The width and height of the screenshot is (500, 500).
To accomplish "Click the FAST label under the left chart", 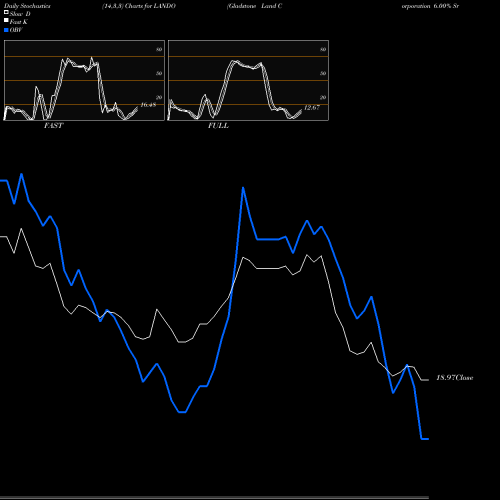I will click(x=53, y=126).
